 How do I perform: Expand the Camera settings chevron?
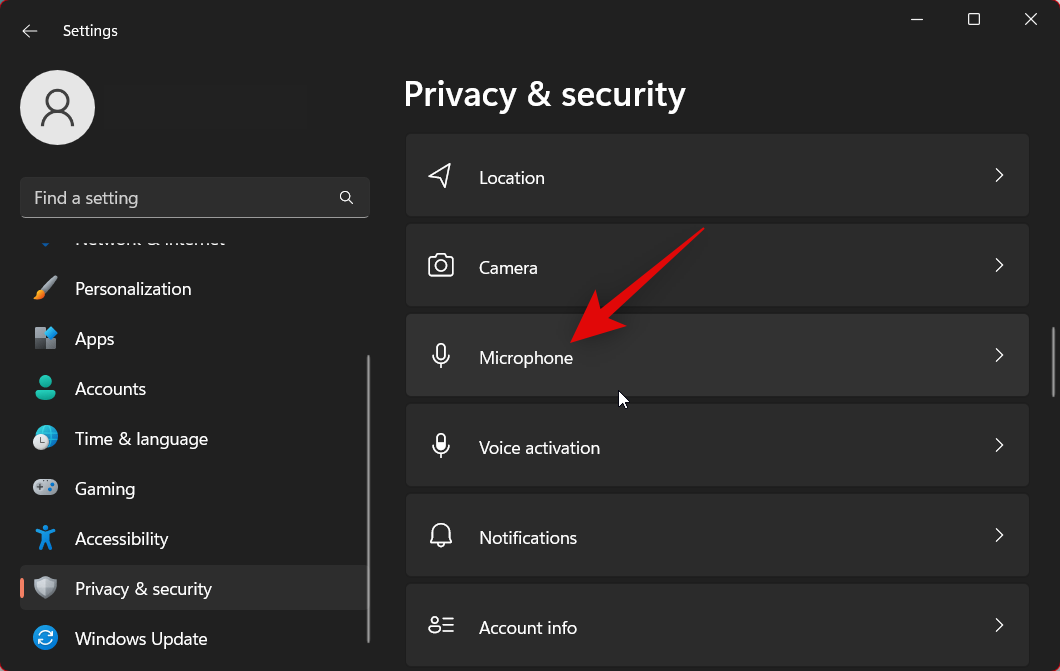pos(998,266)
